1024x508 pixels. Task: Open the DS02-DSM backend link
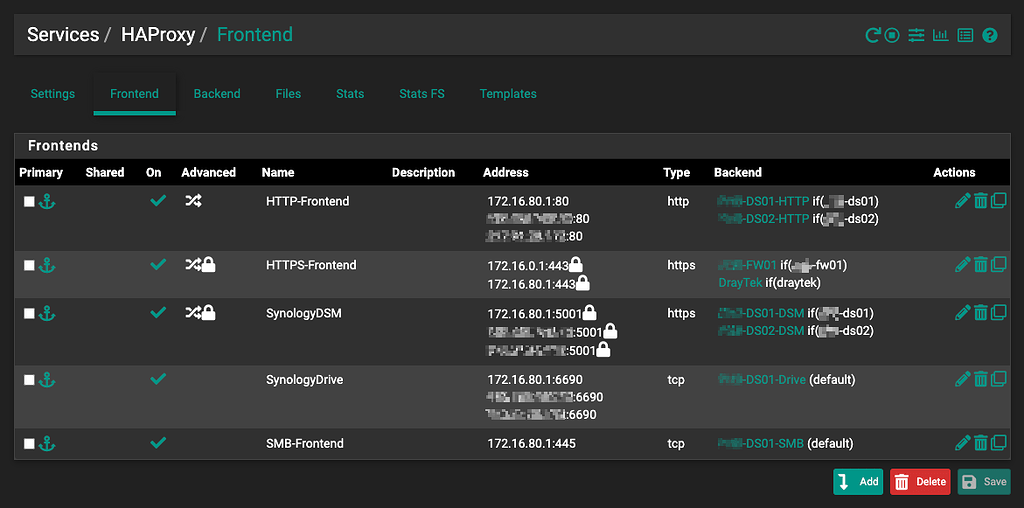coord(761,330)
